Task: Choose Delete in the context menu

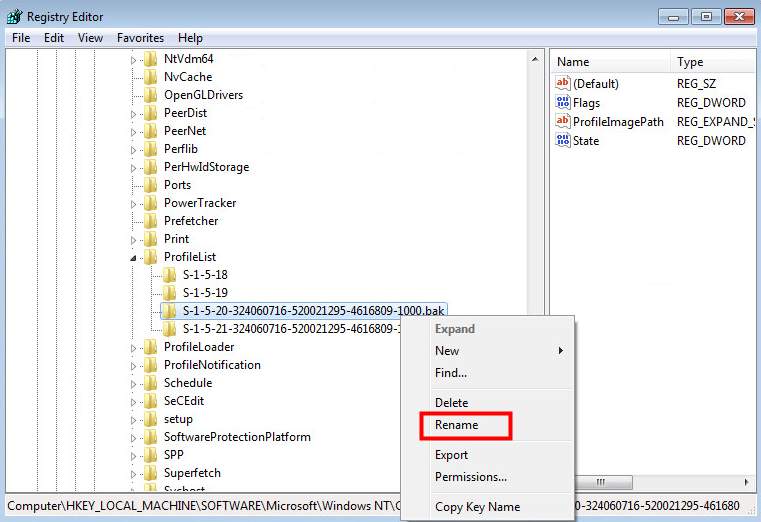Action: point(488,403)
